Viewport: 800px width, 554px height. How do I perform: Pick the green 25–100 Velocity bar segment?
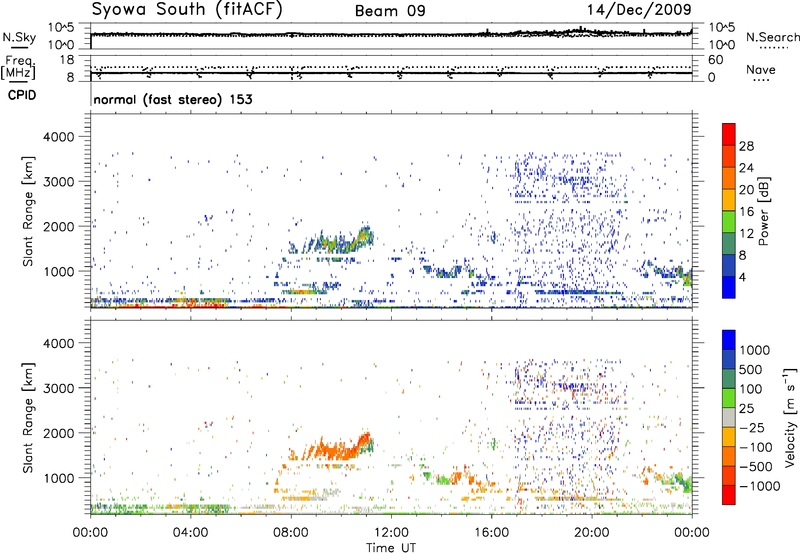729,398
